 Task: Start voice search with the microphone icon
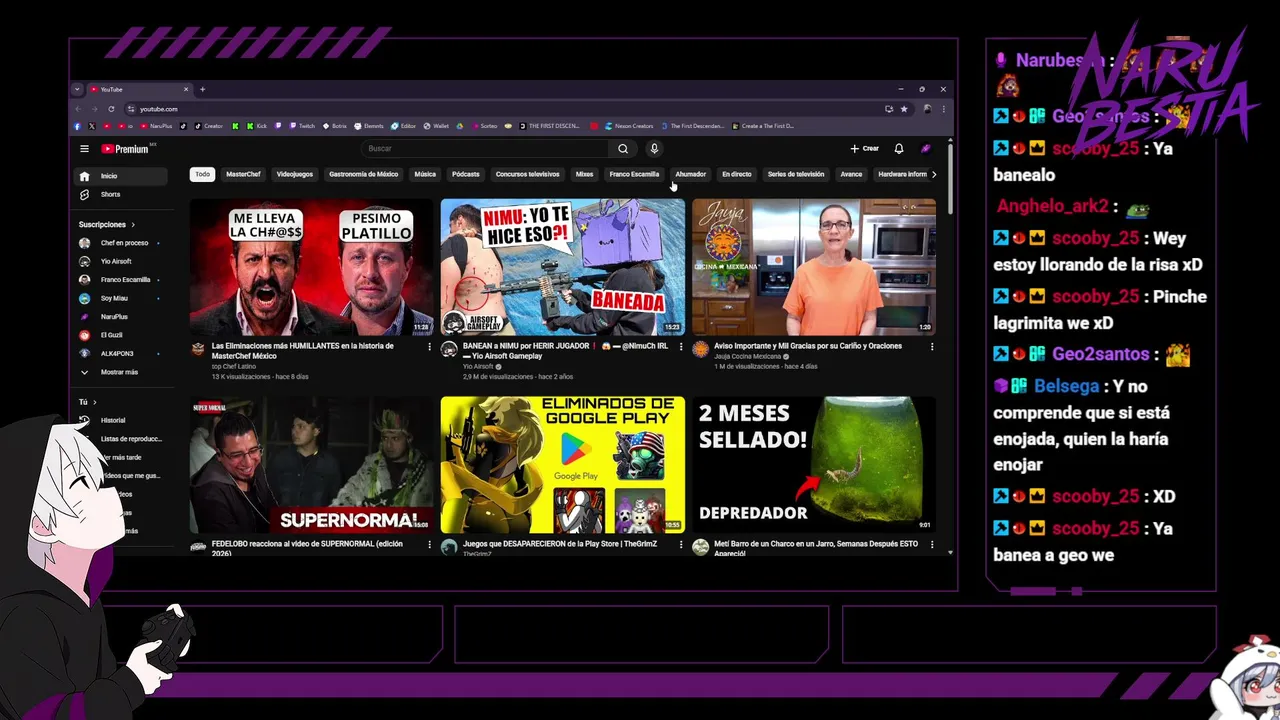654,149
